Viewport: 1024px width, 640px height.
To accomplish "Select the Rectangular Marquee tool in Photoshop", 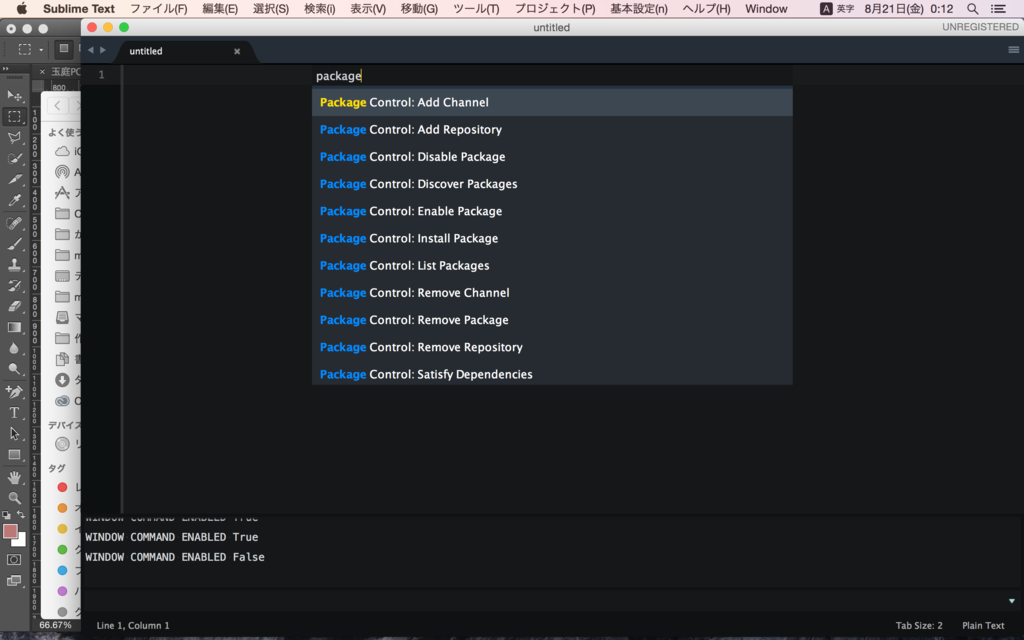I will coord(14,117).
